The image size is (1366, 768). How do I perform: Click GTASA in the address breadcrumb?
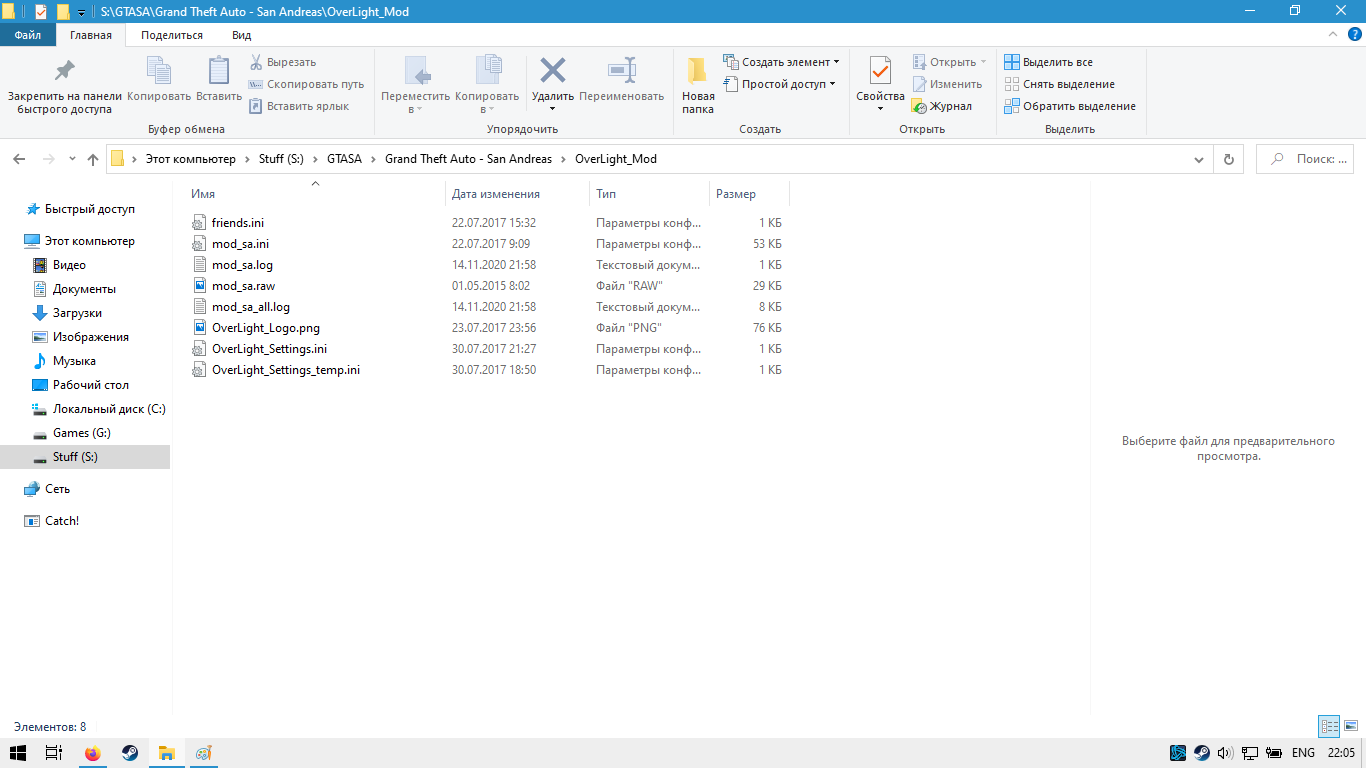tap(344, 159)
